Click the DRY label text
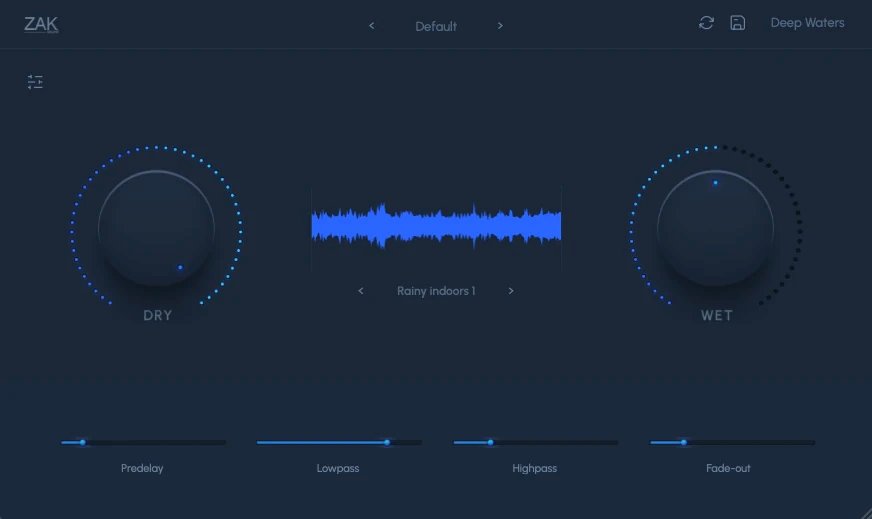 [x=158, y=315]
